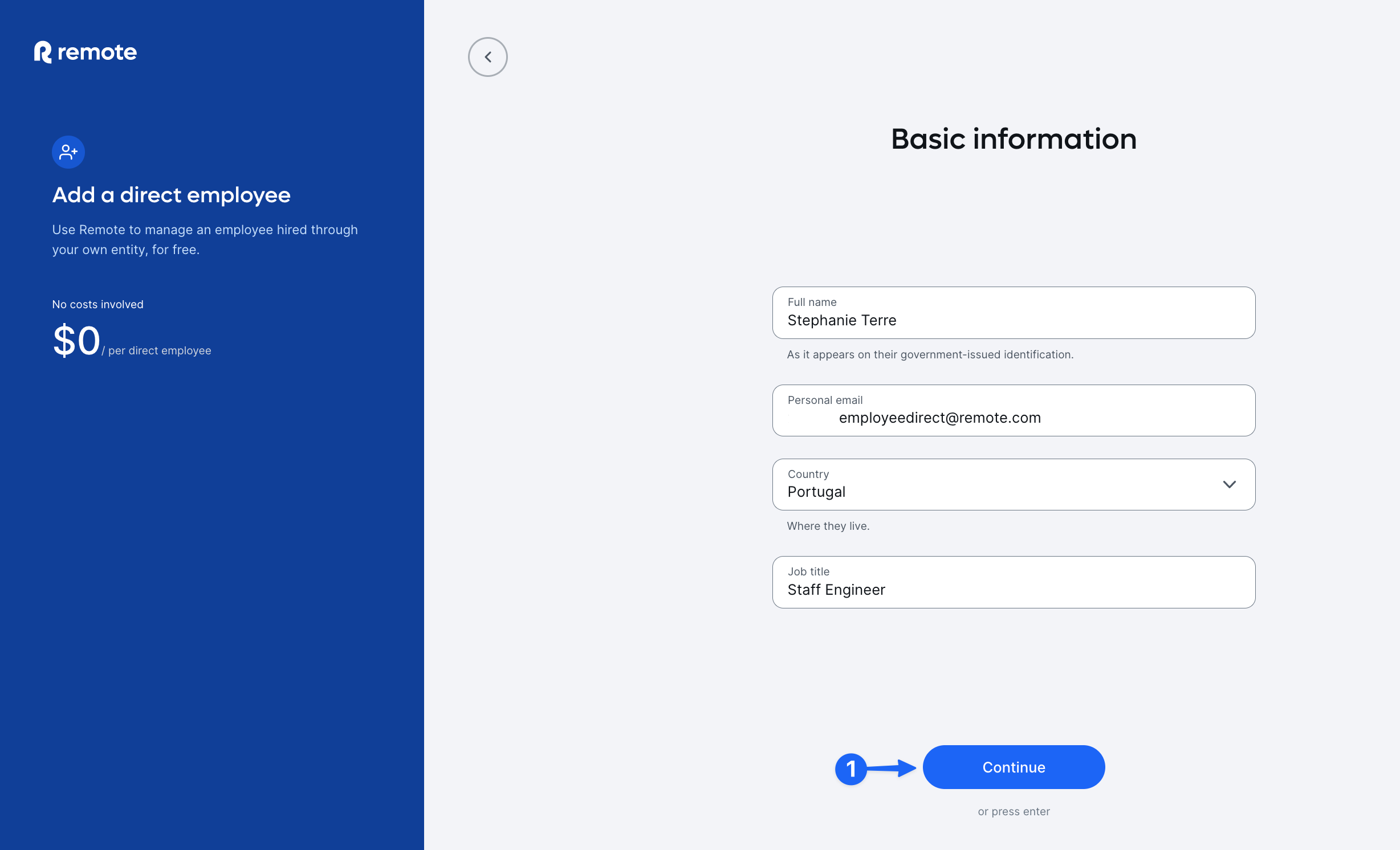Click the 'or press enter' hint text
This screenshot has height=850, width=1400.
pos(1014,811)
